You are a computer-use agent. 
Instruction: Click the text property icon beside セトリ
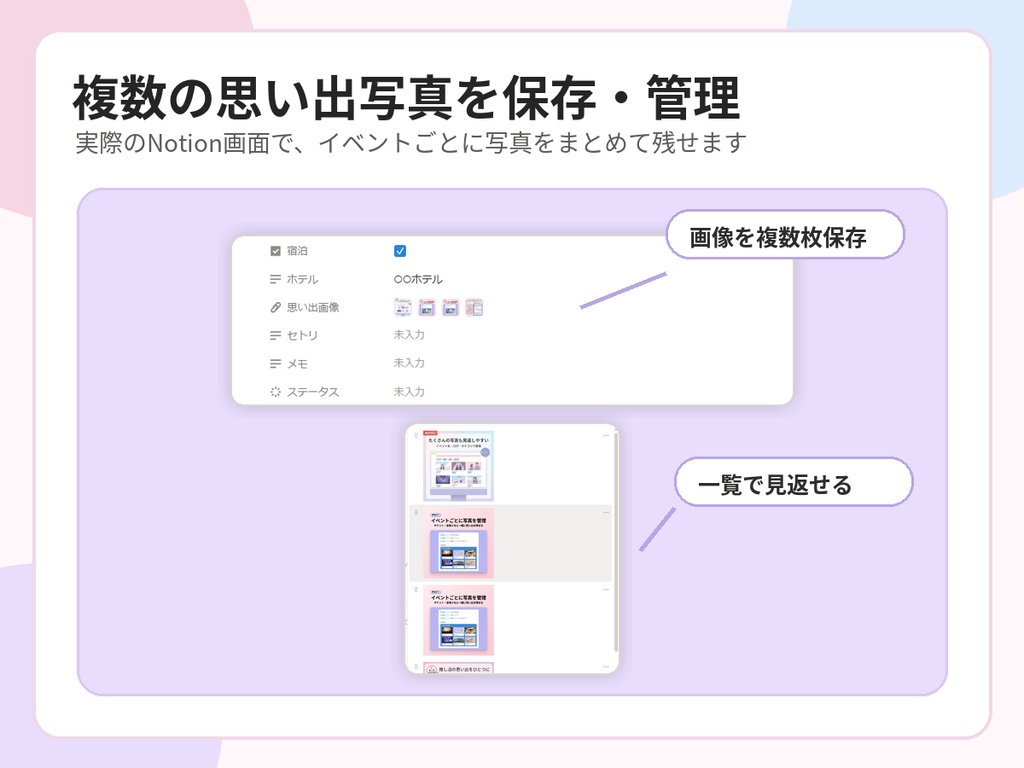[x=276, y=336]
